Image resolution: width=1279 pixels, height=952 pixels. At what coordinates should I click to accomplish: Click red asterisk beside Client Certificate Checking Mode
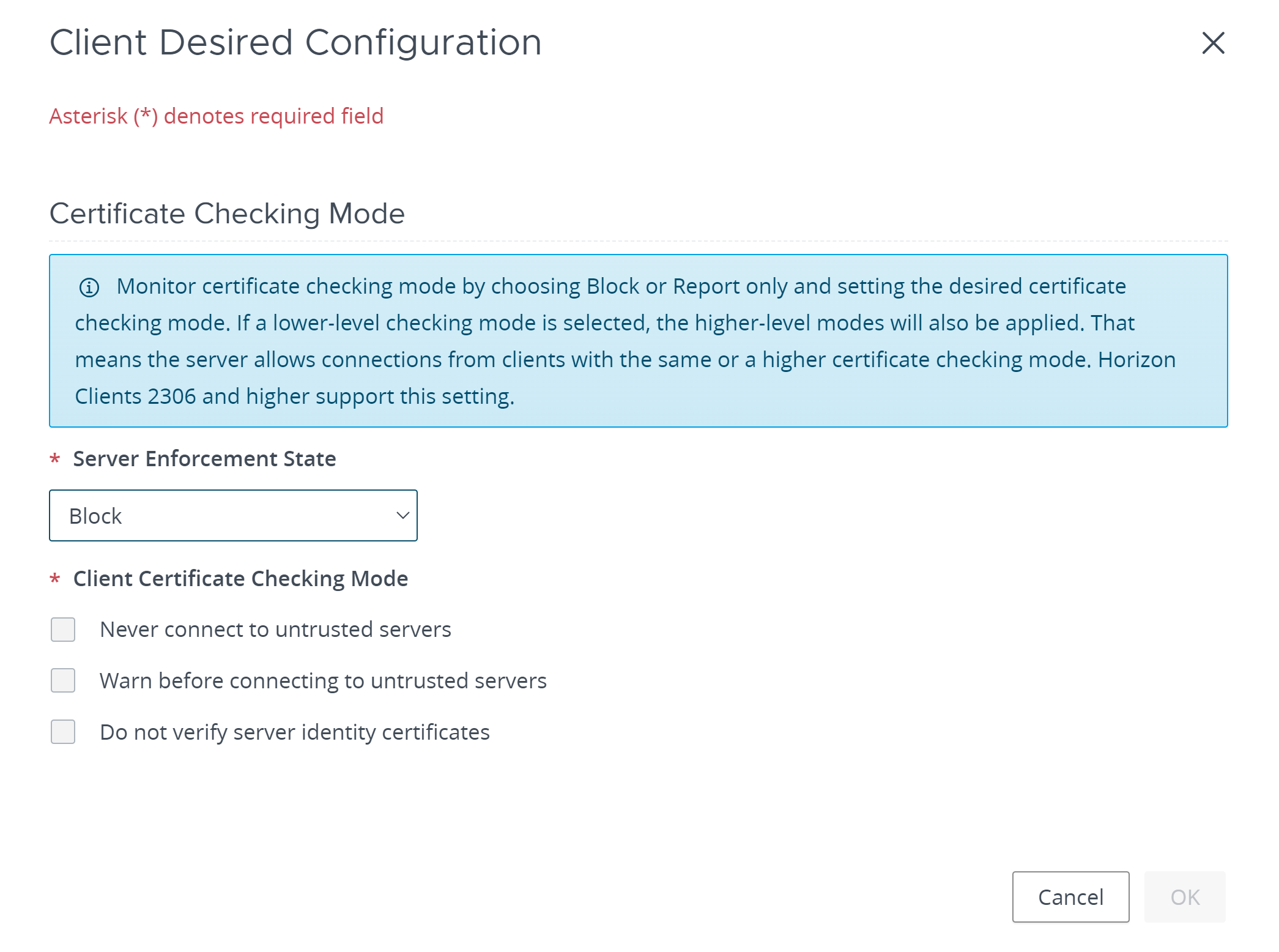tap(55, 579)
